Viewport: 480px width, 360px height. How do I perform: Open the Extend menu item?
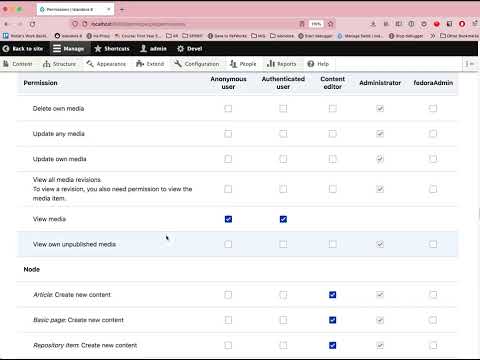coord(150,64)
